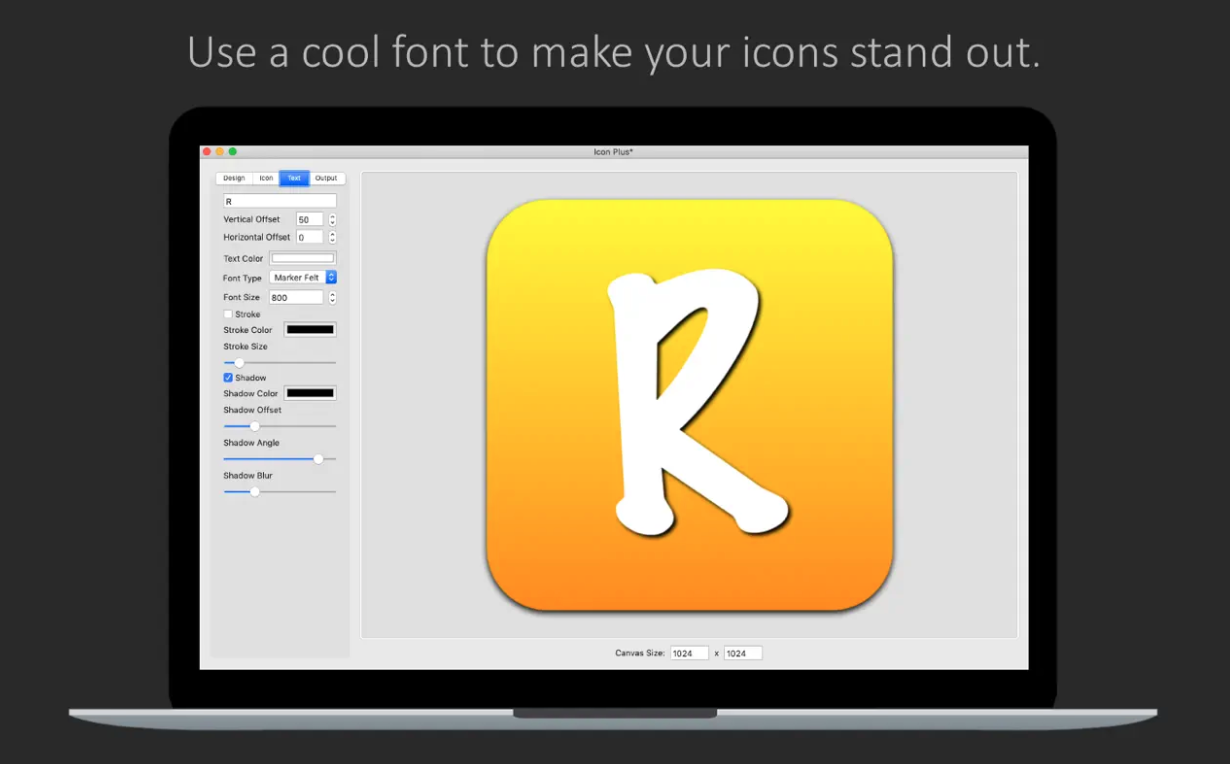The image size is (1230, 764).
Task: Switch to the Icon tab
Action: click(266, 178)
